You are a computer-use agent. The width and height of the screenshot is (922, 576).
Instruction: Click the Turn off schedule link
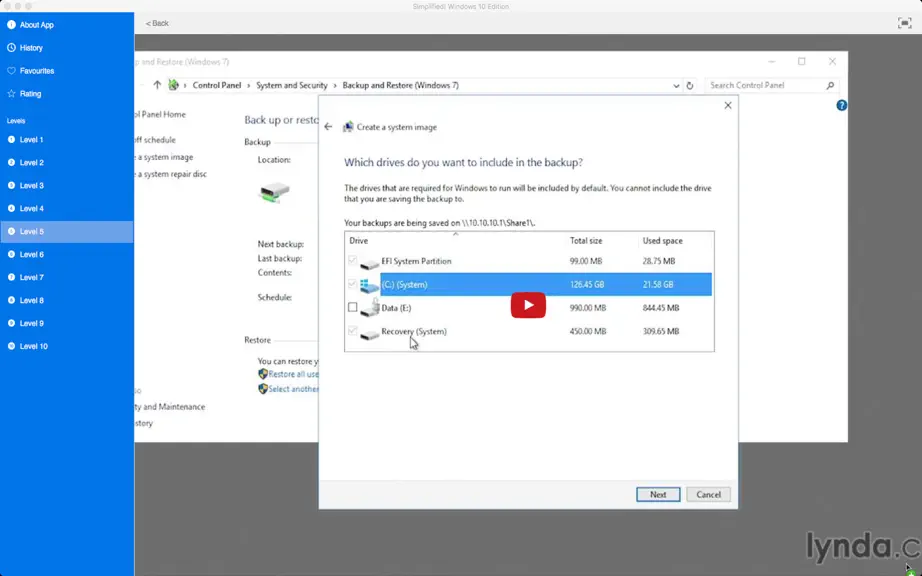[155, 140]
